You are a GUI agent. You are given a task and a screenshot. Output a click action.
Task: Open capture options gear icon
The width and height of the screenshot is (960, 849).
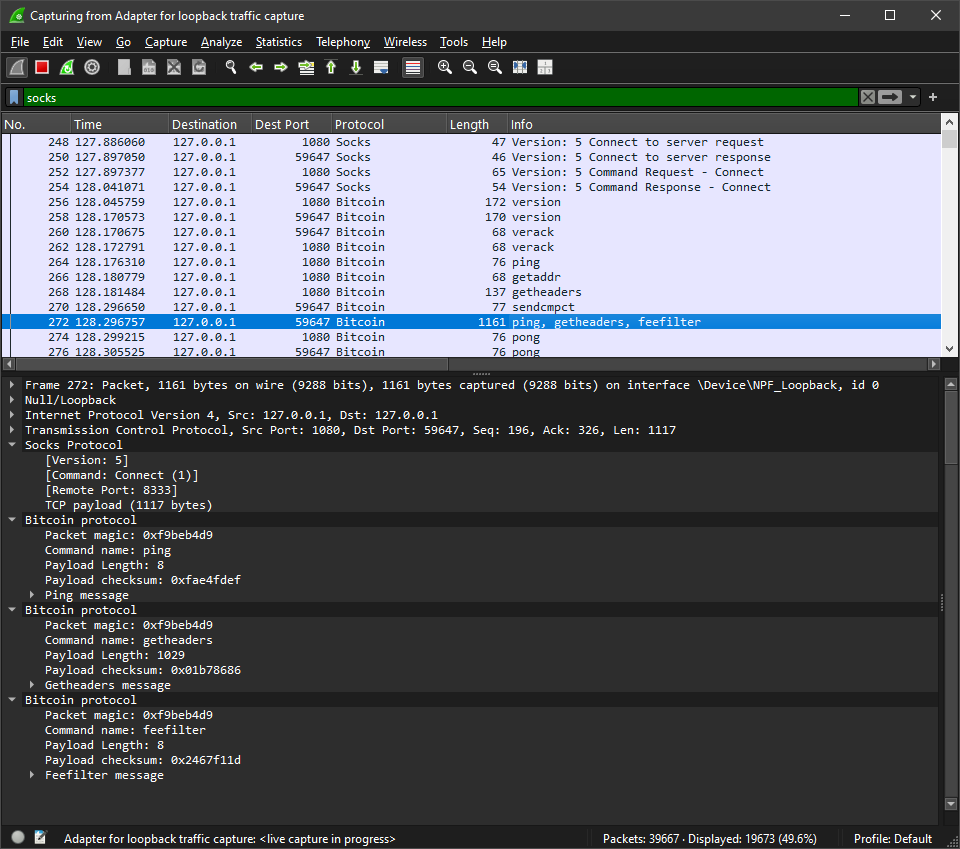[92, 67]
